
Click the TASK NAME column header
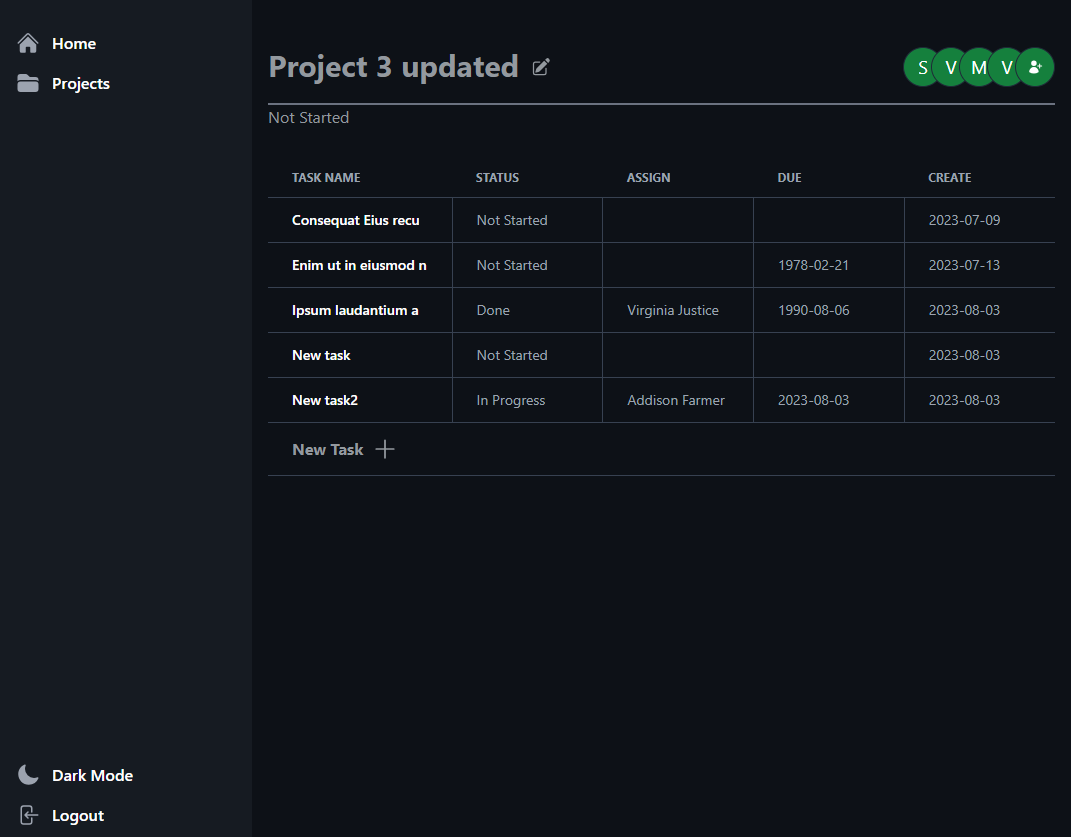point(326,178)
